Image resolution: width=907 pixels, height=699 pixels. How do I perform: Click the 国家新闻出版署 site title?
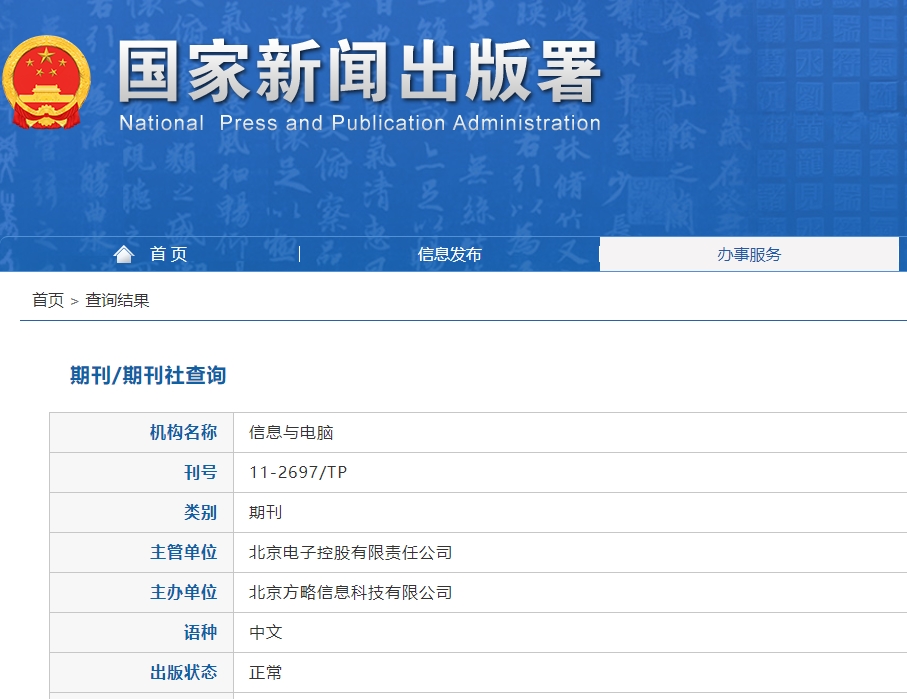(359, 72)
